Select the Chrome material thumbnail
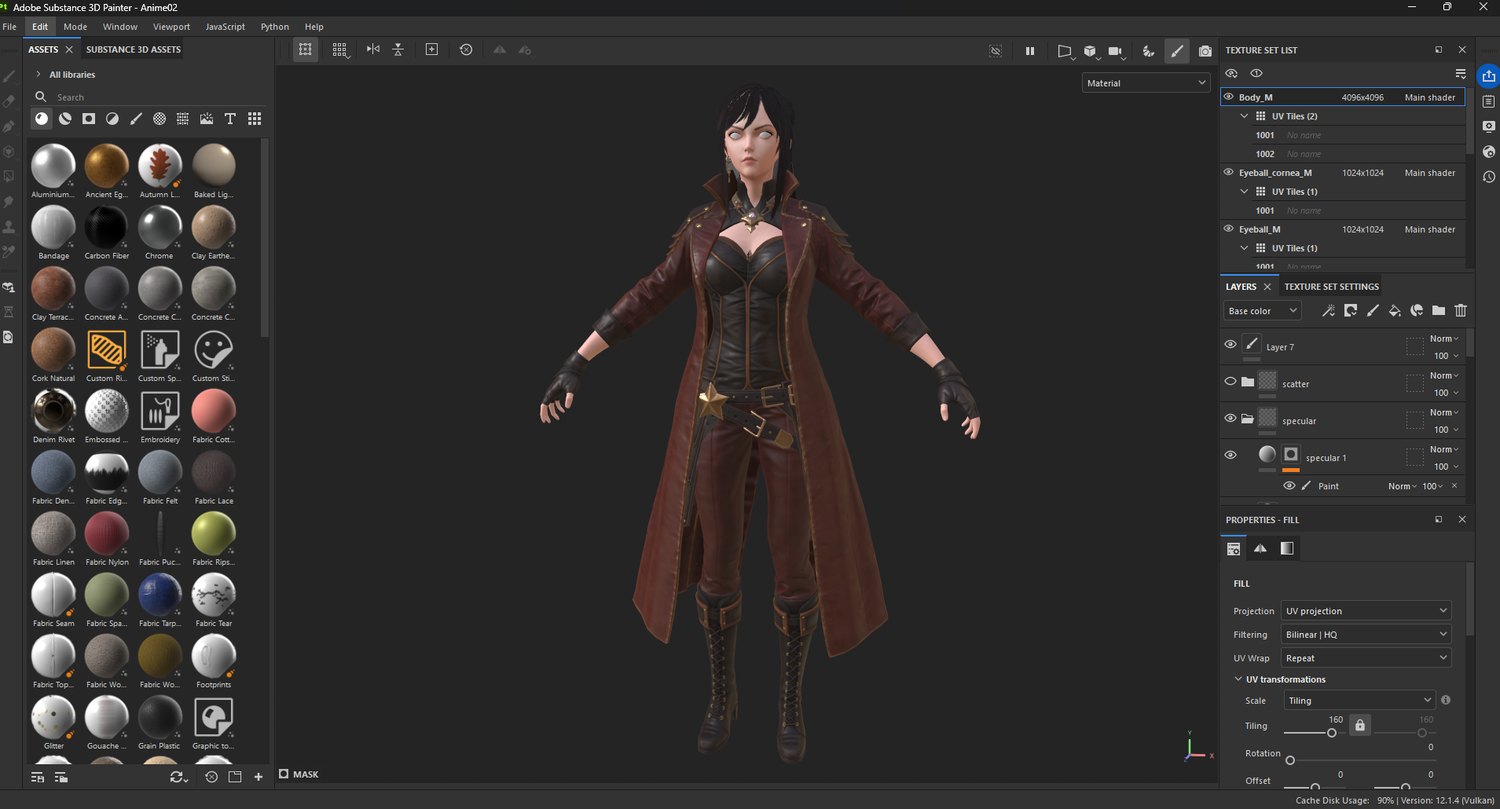 pos(159,227)
